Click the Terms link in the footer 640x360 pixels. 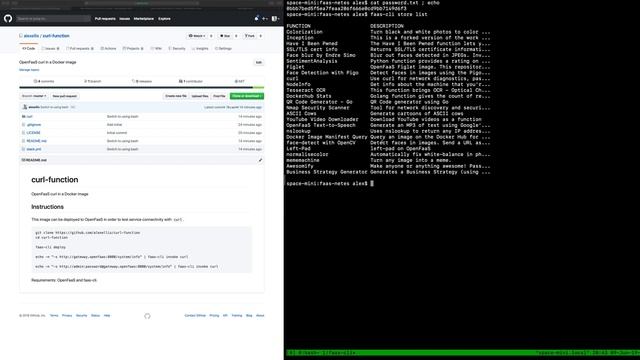click(x=54, y=316)
